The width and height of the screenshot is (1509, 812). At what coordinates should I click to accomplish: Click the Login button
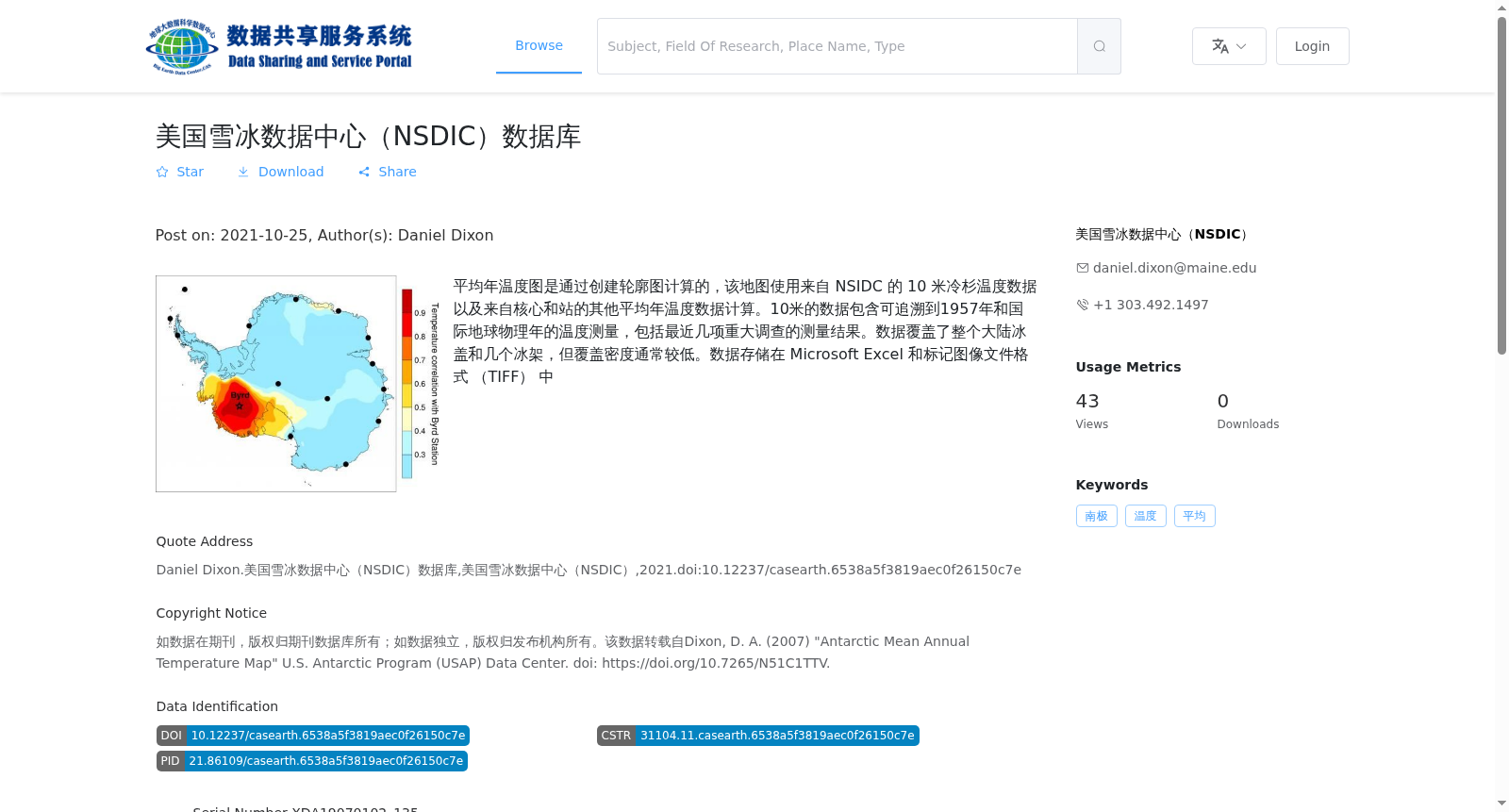point(1312,46)
